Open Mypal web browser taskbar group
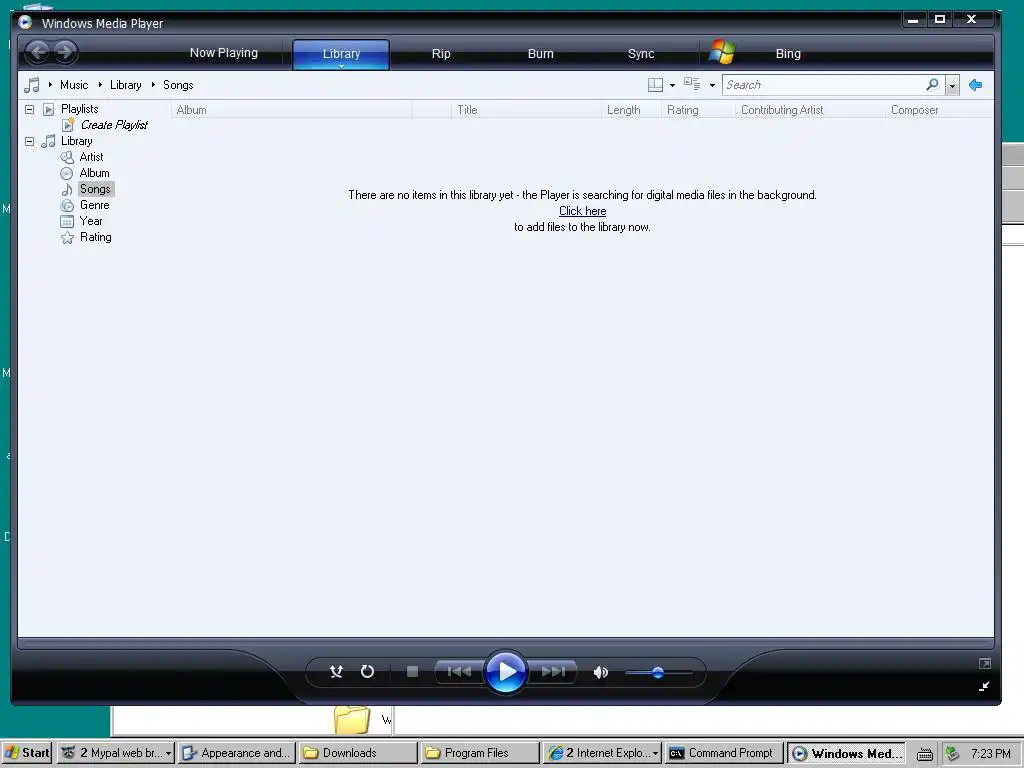Viewport: 1024px width, 768px height. (116, 753)
